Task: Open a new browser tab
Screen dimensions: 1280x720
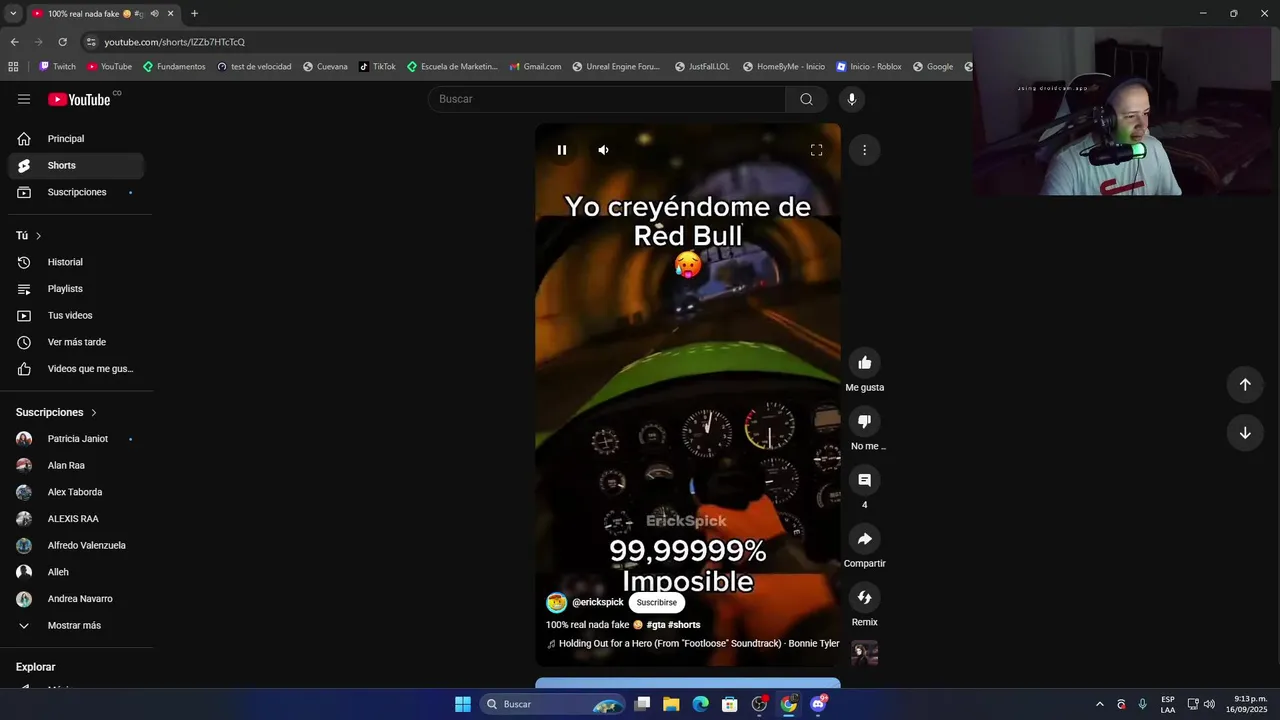Action: (x=194, y=13)
